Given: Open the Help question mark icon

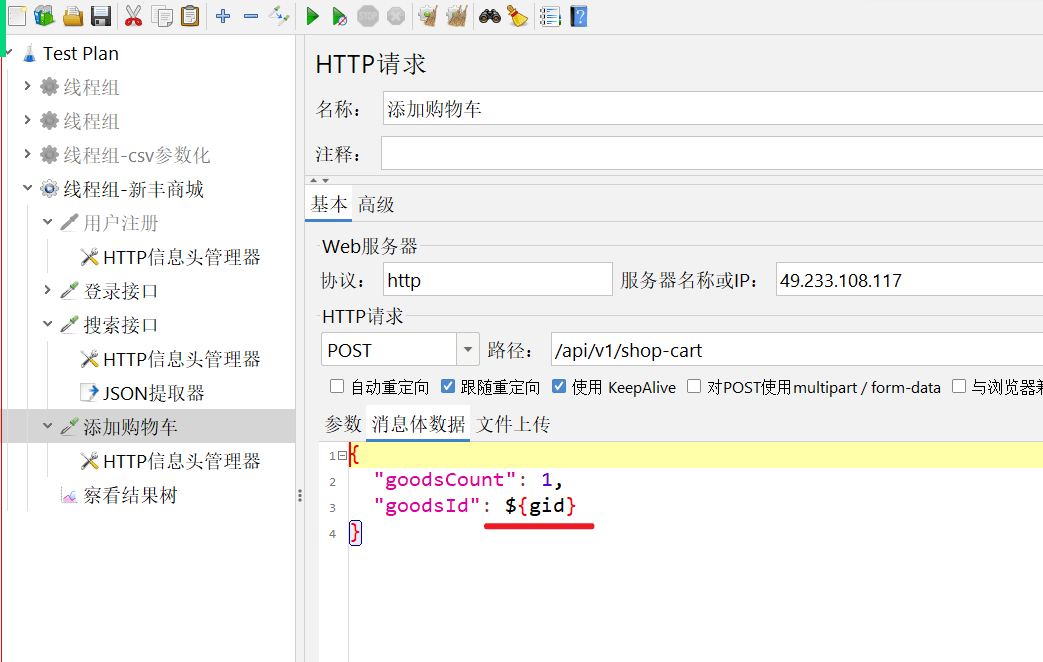Looking at the screenshot, I should [579, 16].
